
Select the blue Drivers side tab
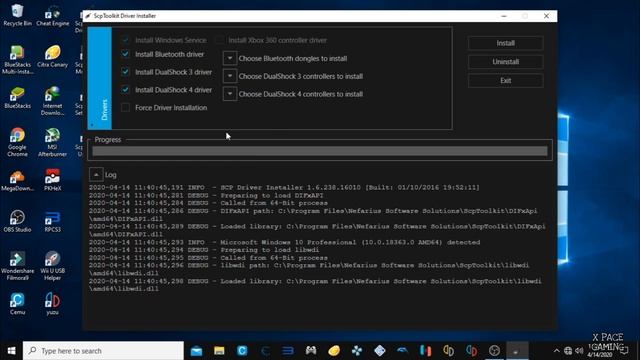(x=100, y=78)
